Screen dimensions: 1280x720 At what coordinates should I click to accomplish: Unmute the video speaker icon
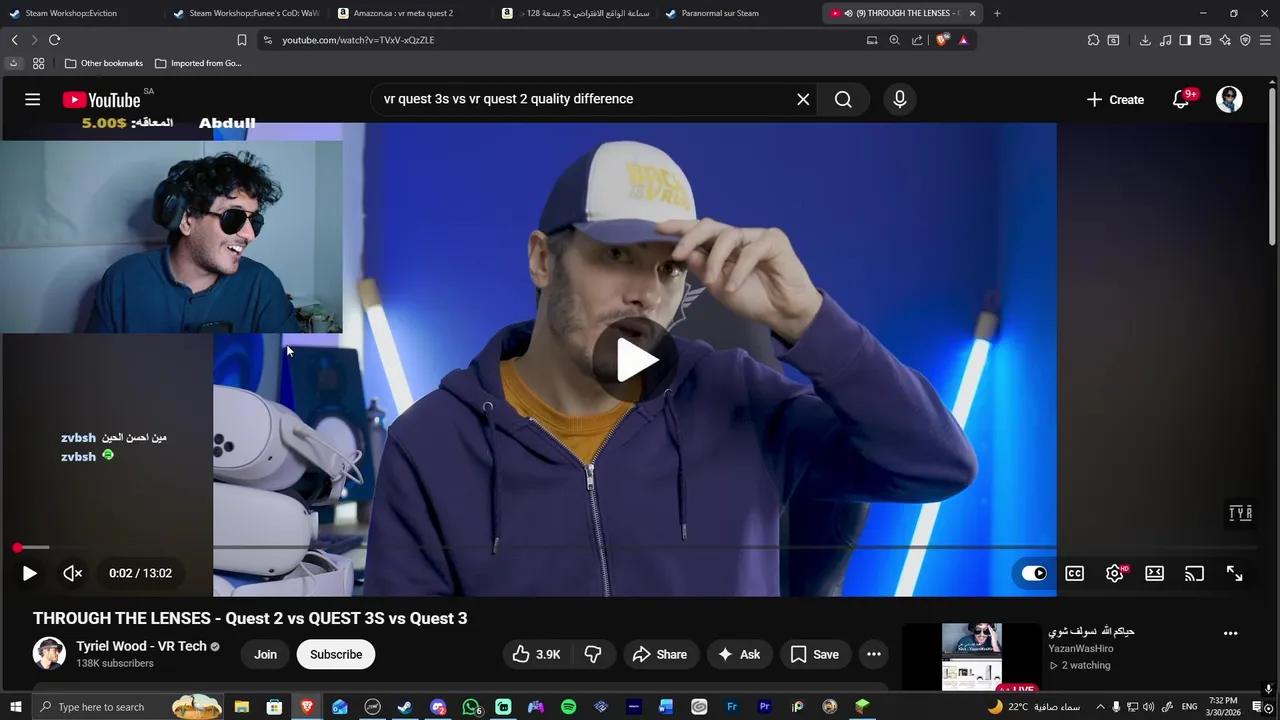pyautogui.click(x=73, y=573)
